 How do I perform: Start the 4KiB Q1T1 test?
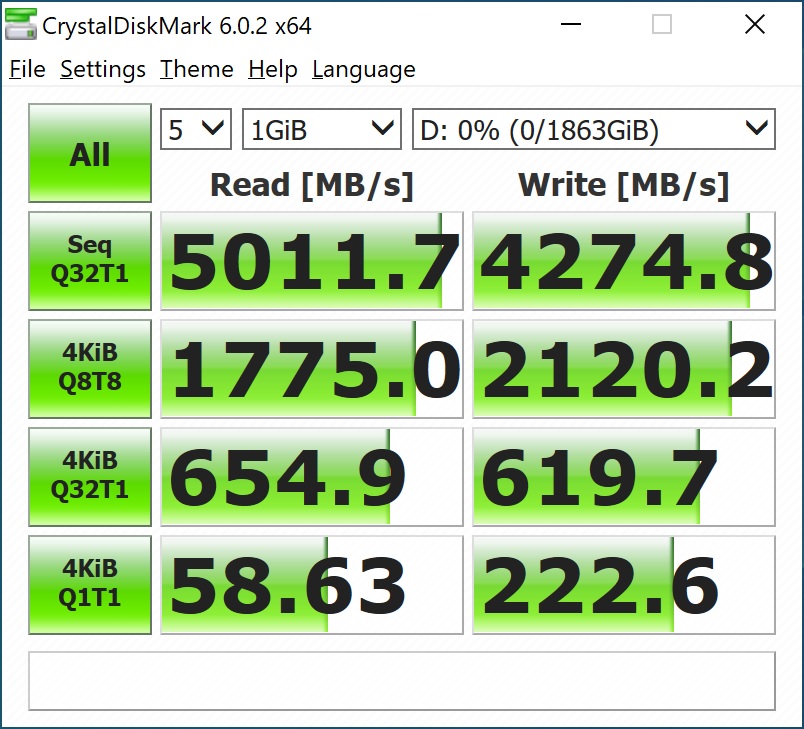[x=90, y=585]
